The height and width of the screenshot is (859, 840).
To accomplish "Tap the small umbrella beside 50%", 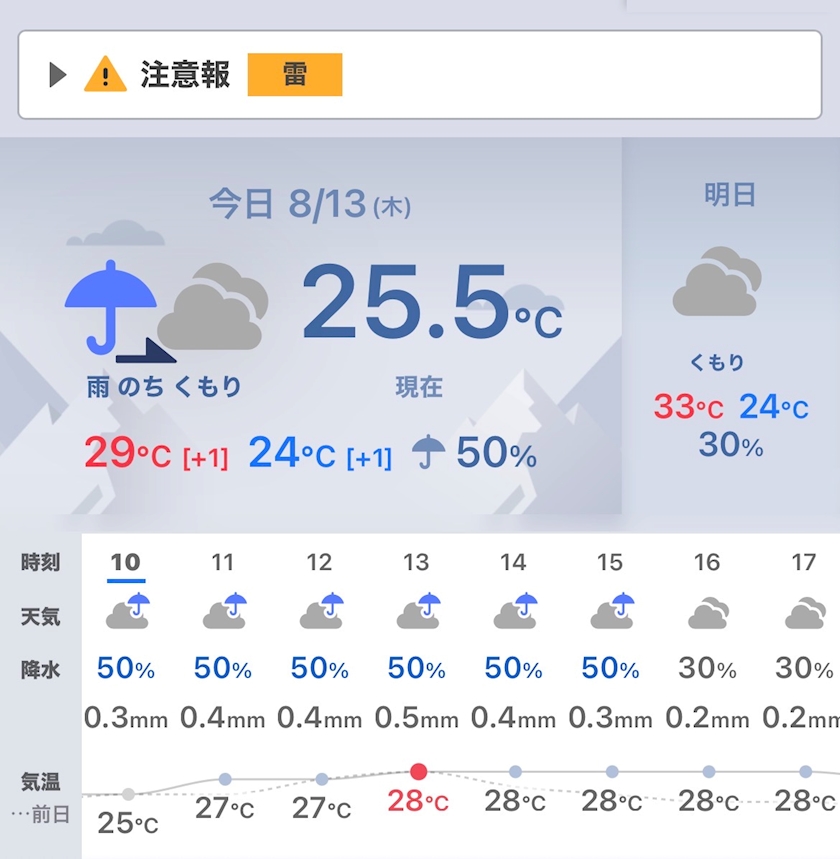I will point(428,451).
